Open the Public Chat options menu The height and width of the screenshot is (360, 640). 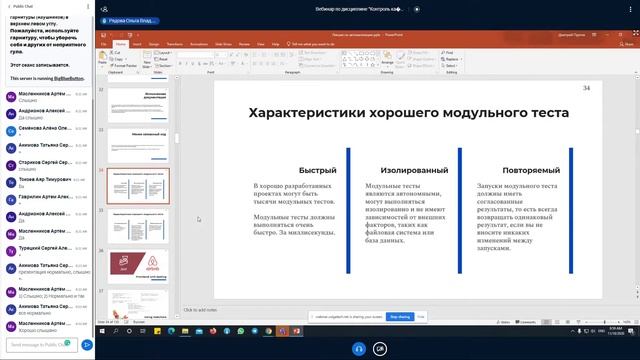click(x=88, y=7)
